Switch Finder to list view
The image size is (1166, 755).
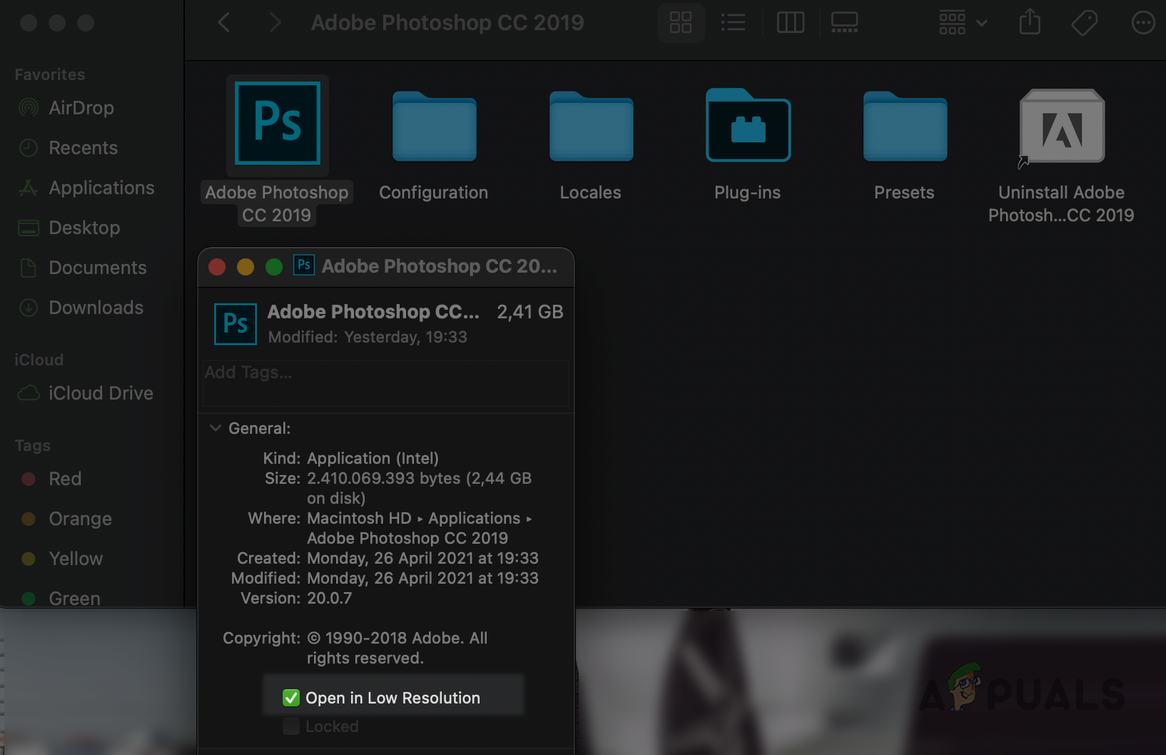[x=733, y=23]
